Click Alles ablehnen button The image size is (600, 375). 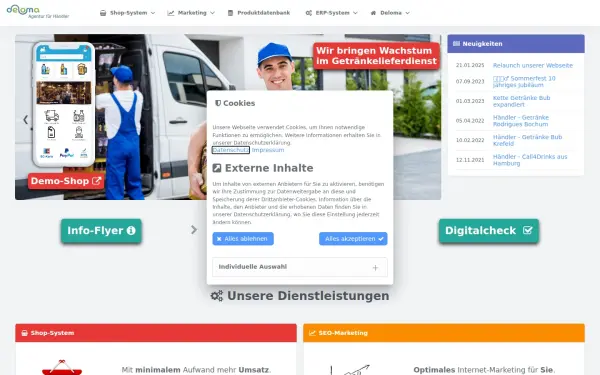click(x=243, y=239)
